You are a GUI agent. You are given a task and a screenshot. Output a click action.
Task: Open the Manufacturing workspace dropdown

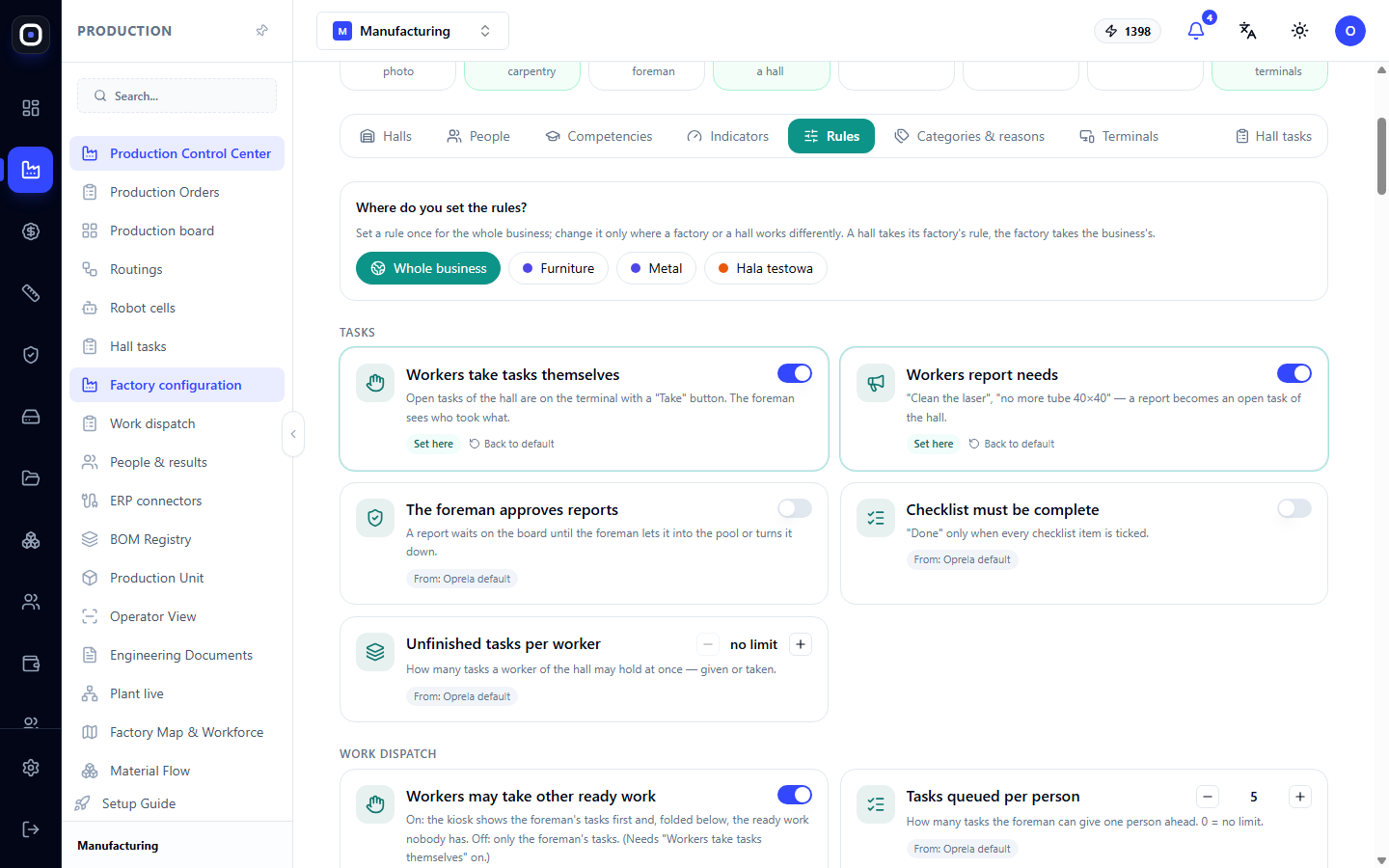click(413, 31)
